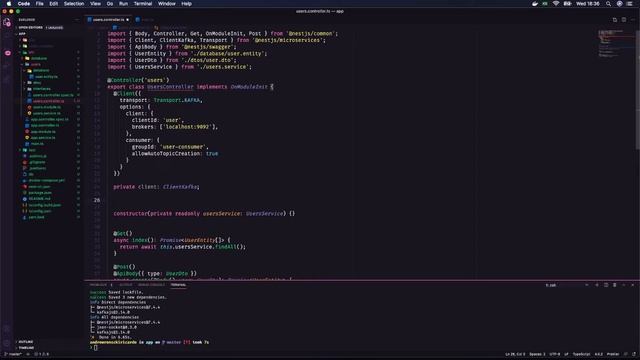The height and width of the screenshot is (360, 640).
Task: Select the TERMINAL panel tab
Action: click(x=178, y=285)
